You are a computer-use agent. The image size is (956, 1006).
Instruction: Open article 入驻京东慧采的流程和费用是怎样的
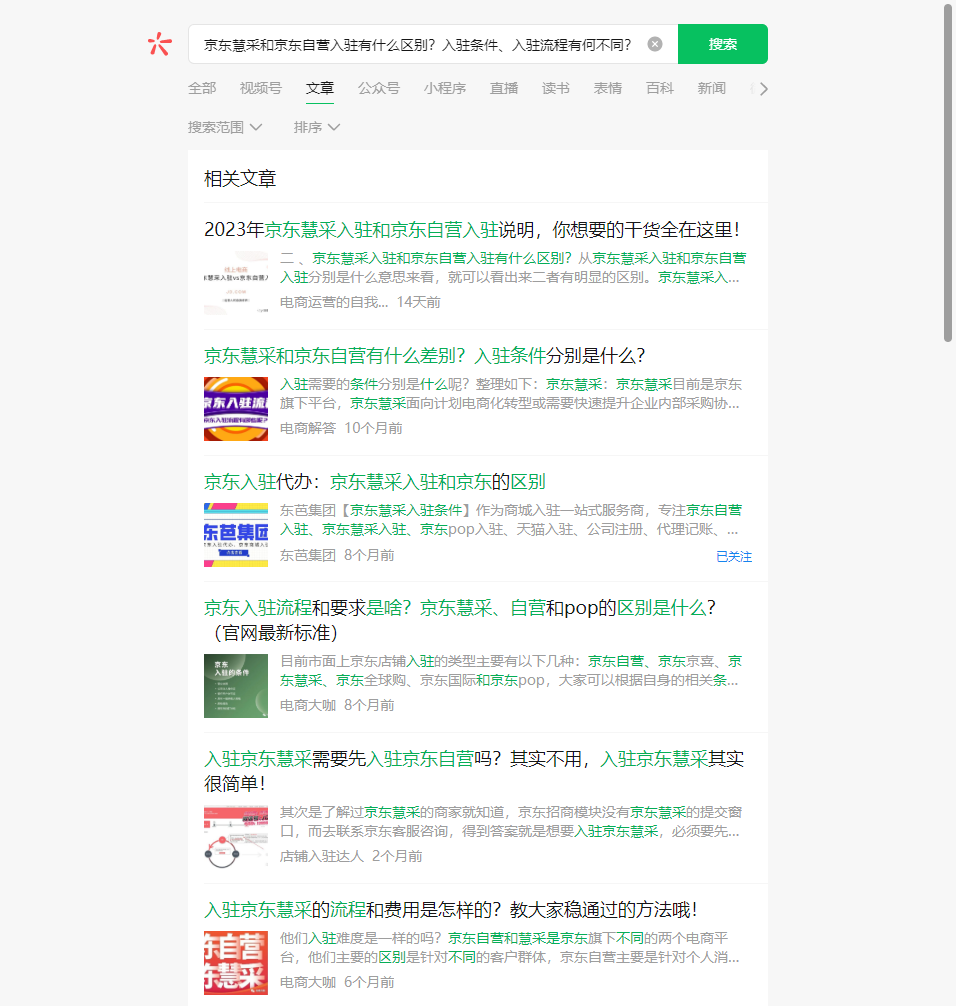click(450, 910)
